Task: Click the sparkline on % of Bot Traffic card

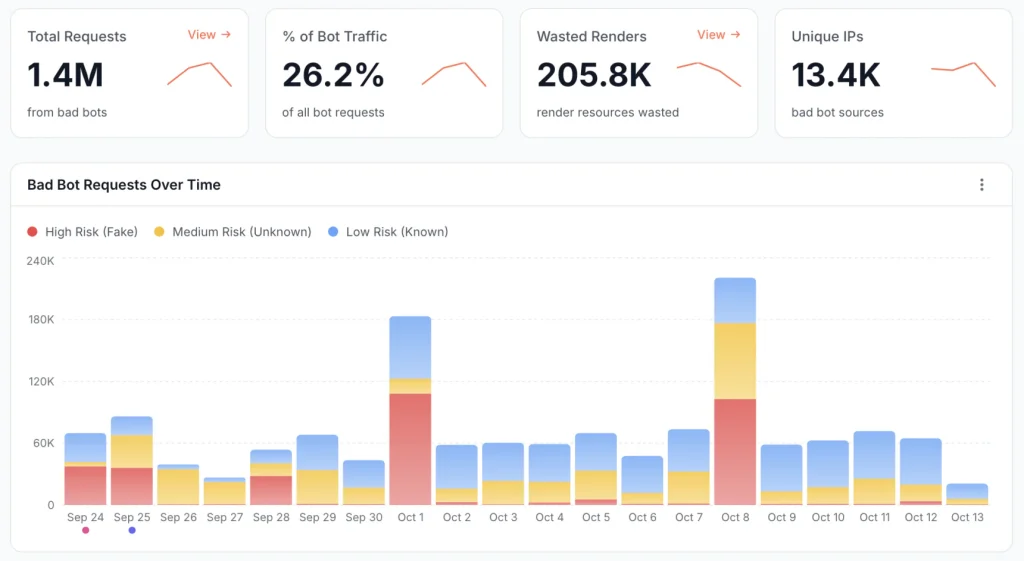Action: pyautogui.click(x=455, y=74)
